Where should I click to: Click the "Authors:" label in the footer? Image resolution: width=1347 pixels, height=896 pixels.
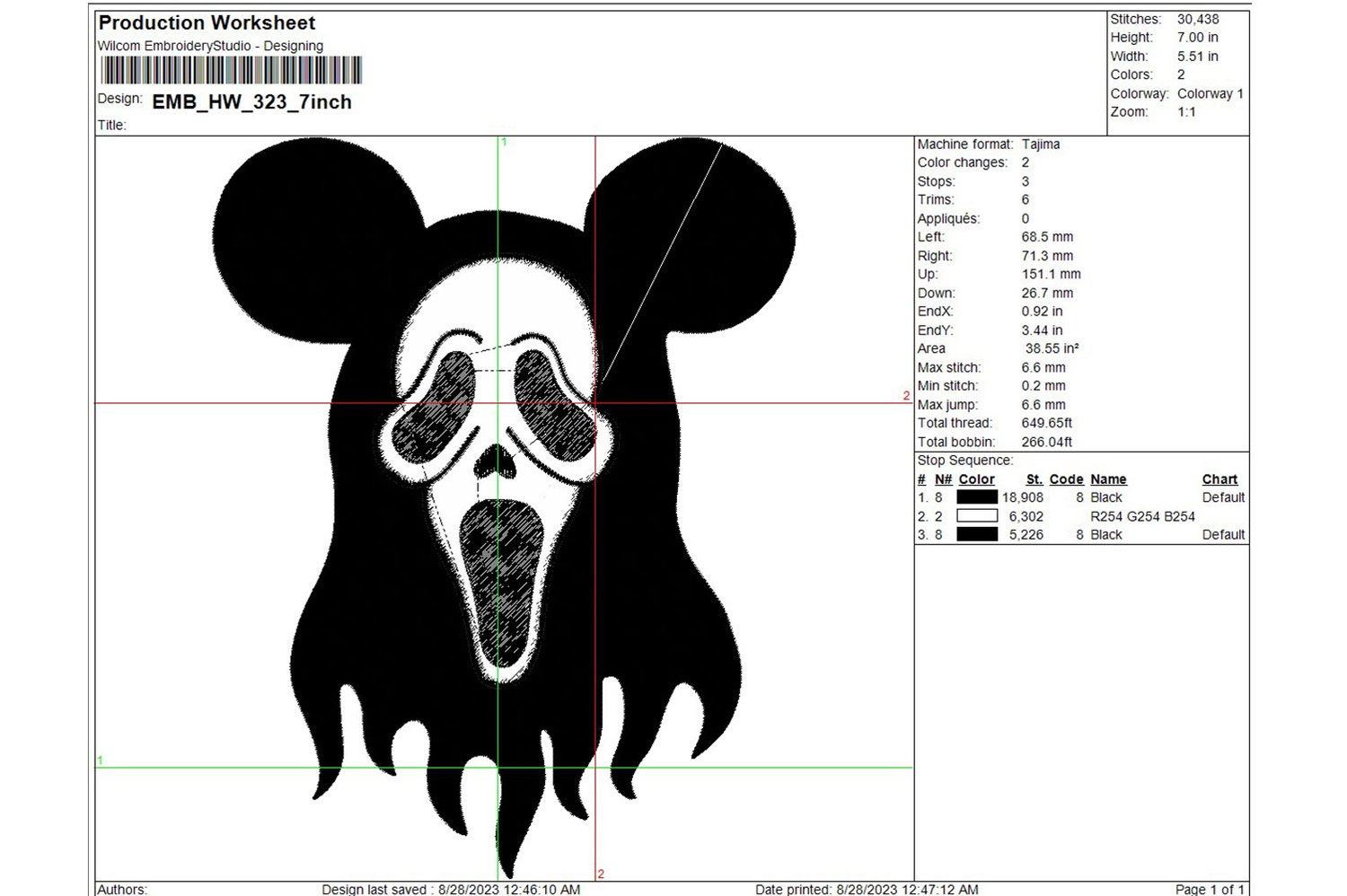pyautogui.click(x=122, y=889)
